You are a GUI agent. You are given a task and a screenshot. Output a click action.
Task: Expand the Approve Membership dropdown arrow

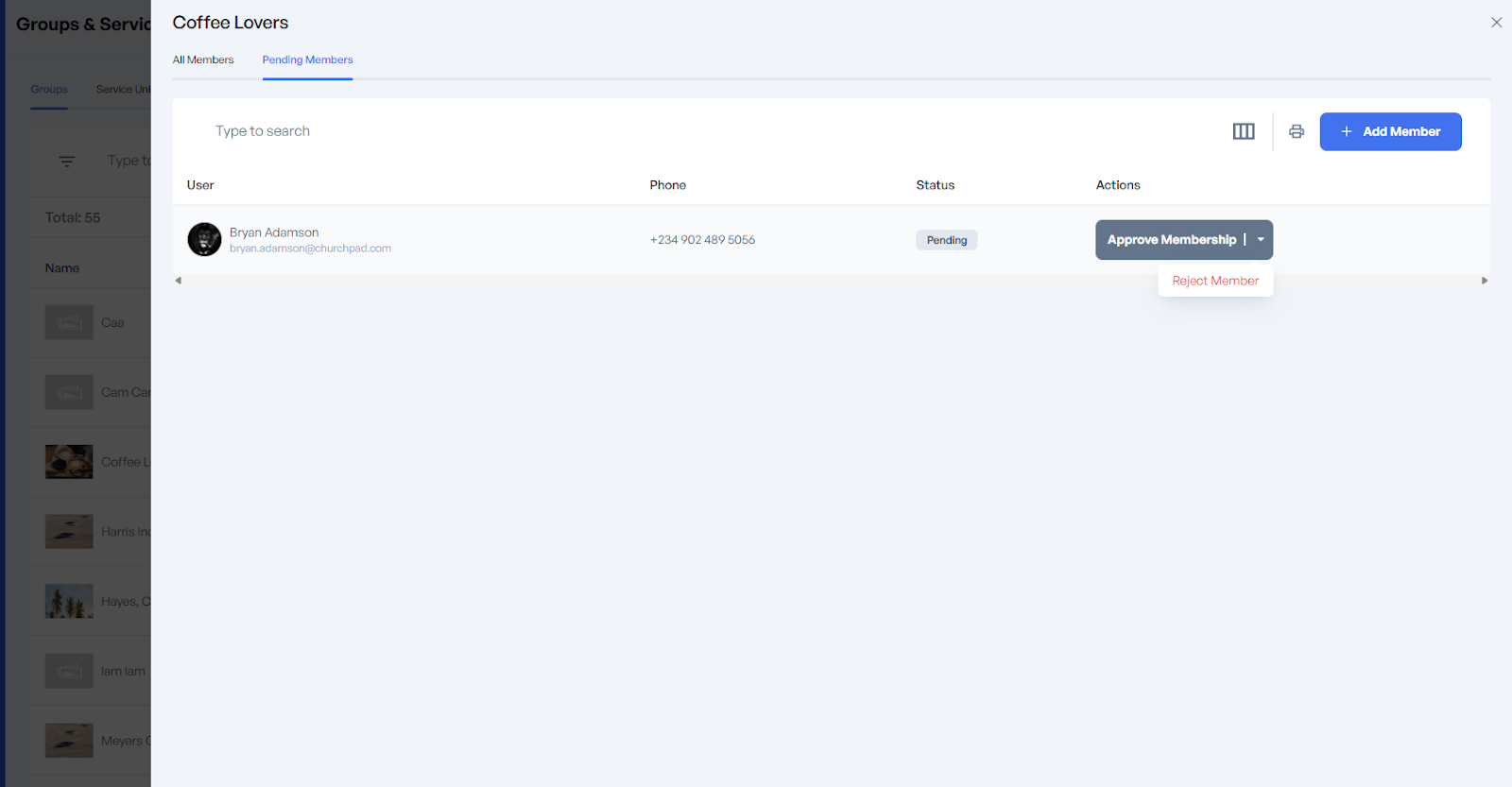click(1261, 240)
